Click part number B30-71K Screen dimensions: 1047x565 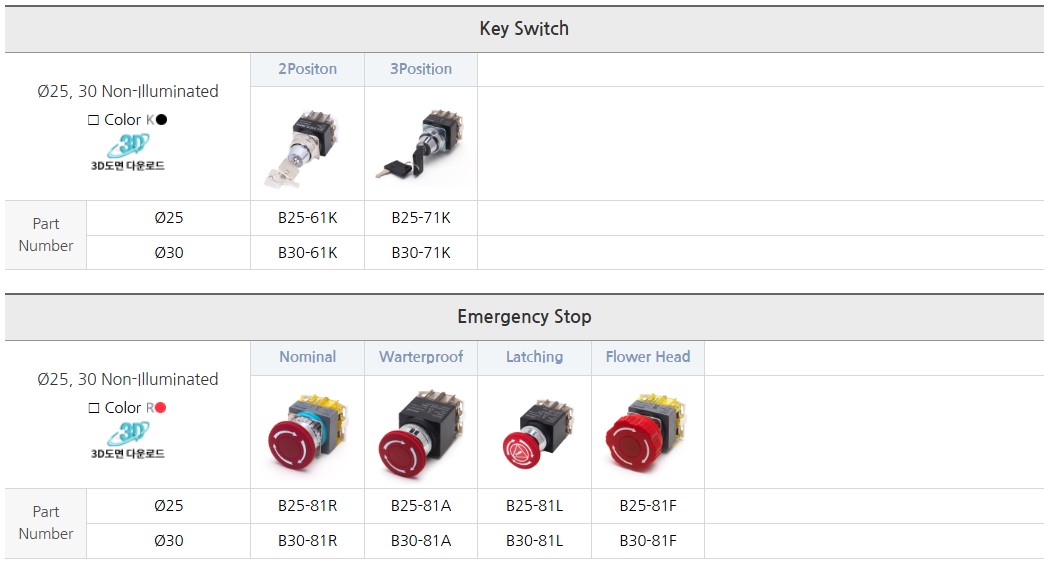pos(420,253)
